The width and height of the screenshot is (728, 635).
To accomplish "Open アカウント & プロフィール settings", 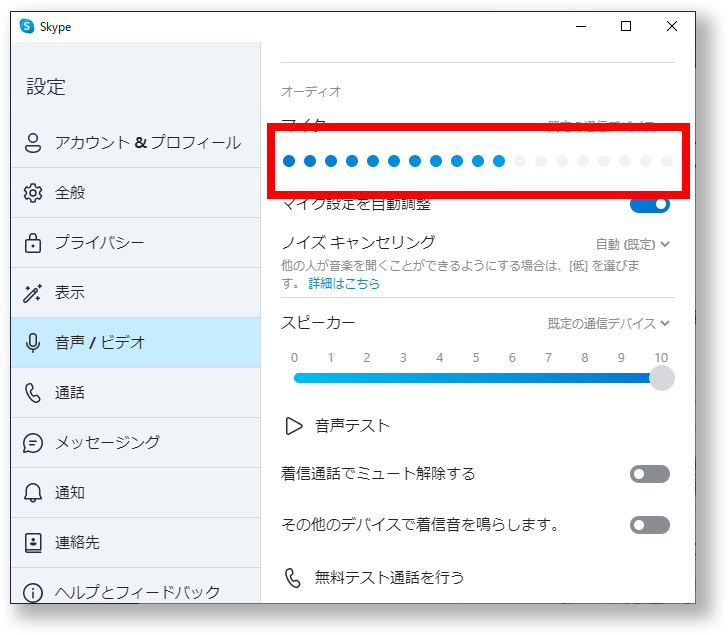I will 136,143.
